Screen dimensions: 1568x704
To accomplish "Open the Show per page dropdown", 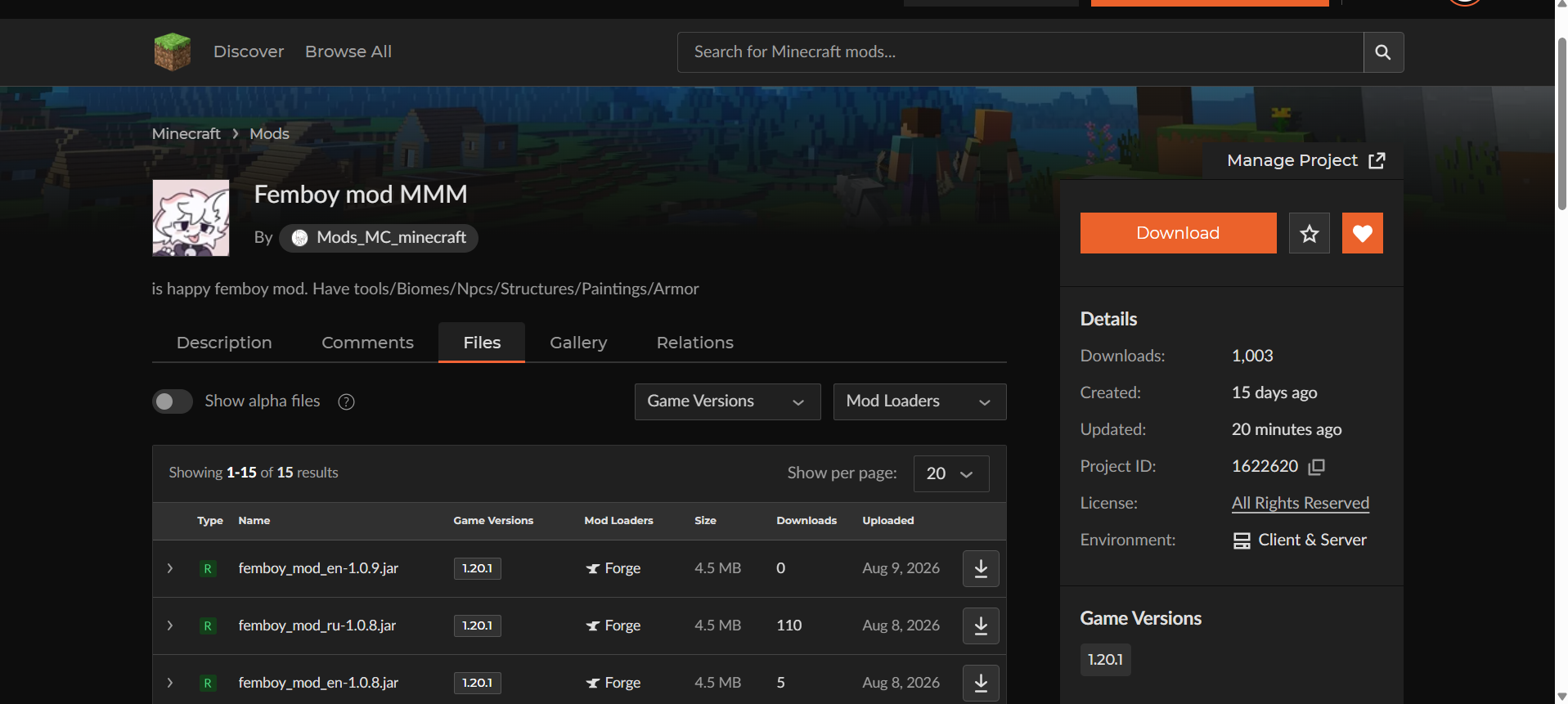I will 951,473.
